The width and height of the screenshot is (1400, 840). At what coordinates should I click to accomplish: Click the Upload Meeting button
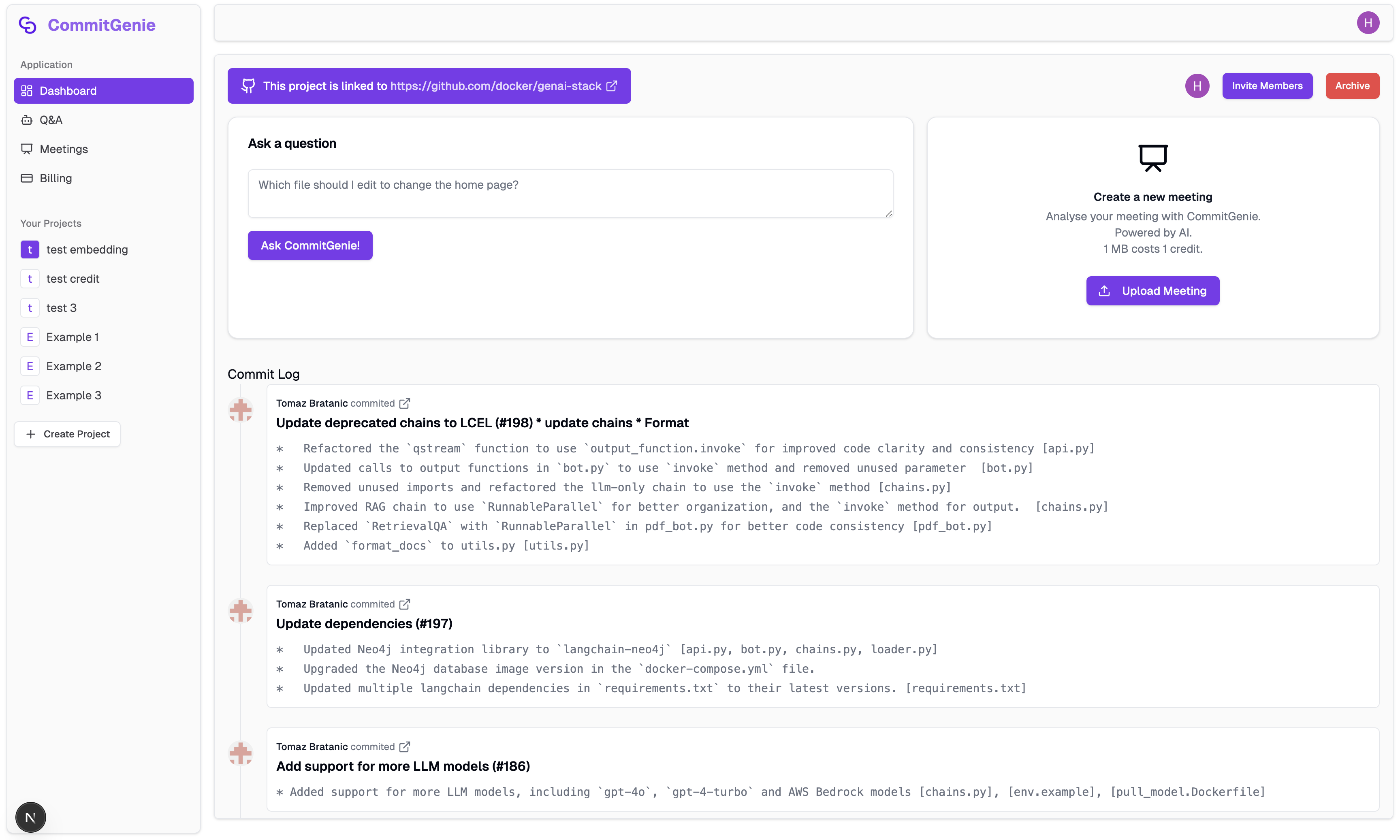[1152, 291]
